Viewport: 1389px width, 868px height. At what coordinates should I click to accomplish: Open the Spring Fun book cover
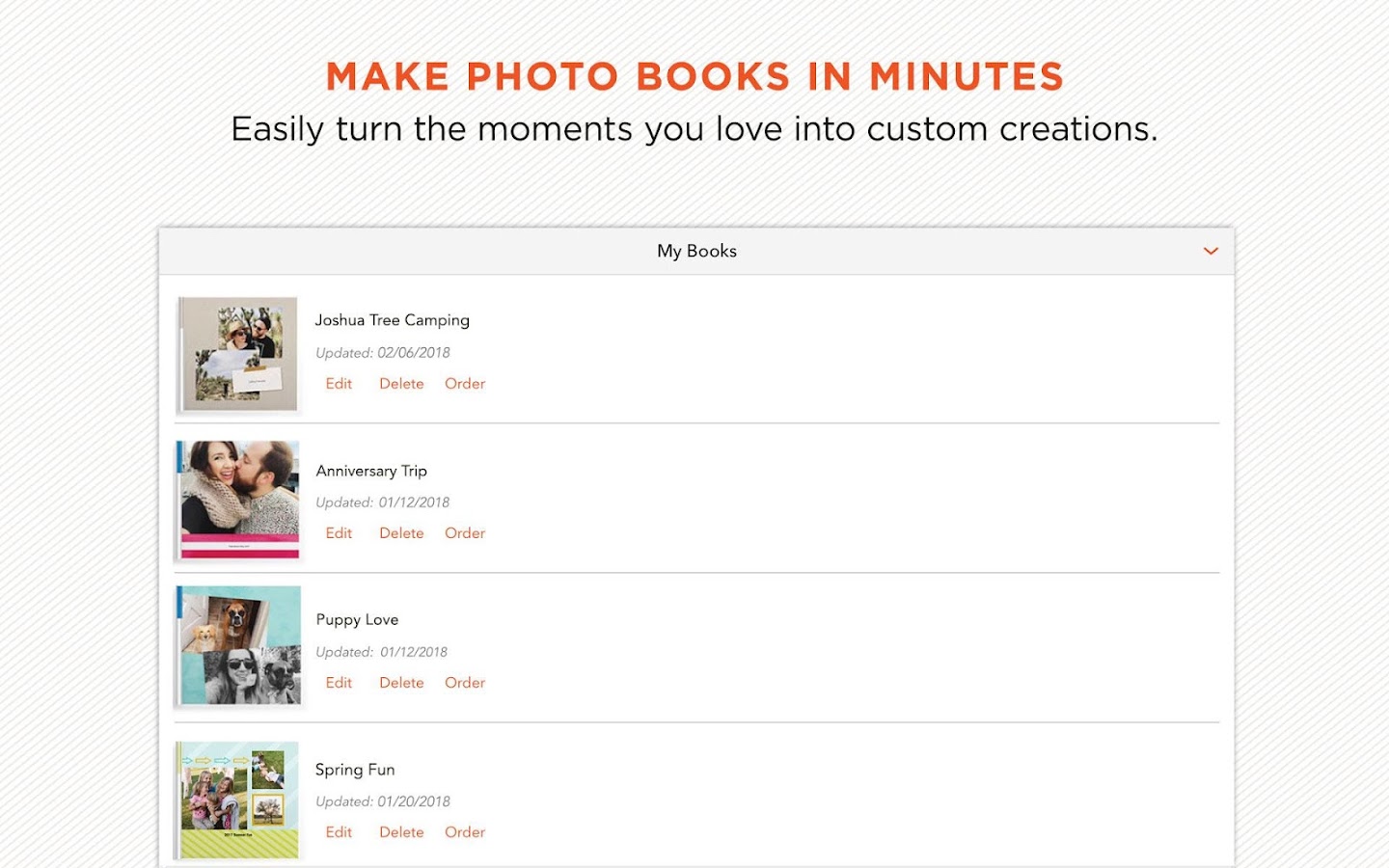pyautogui.click(x=238, y=799)
